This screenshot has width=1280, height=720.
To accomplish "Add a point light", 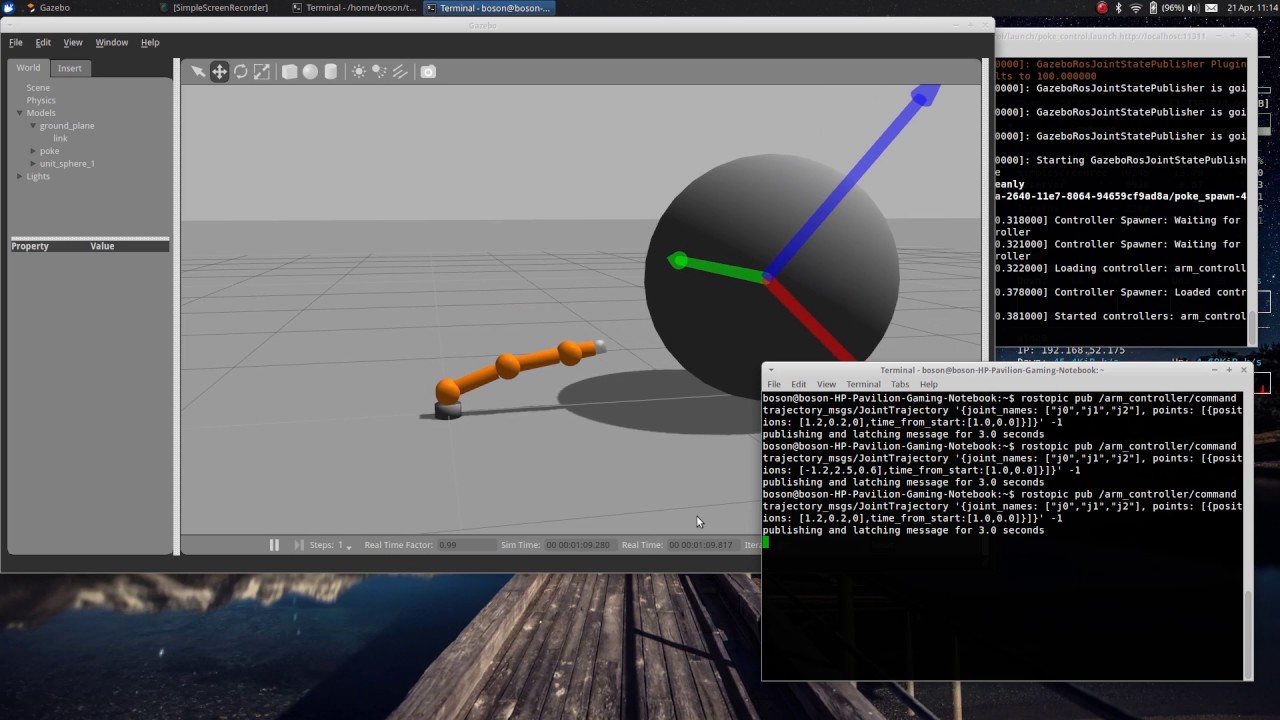I will (x=358, y=72).
